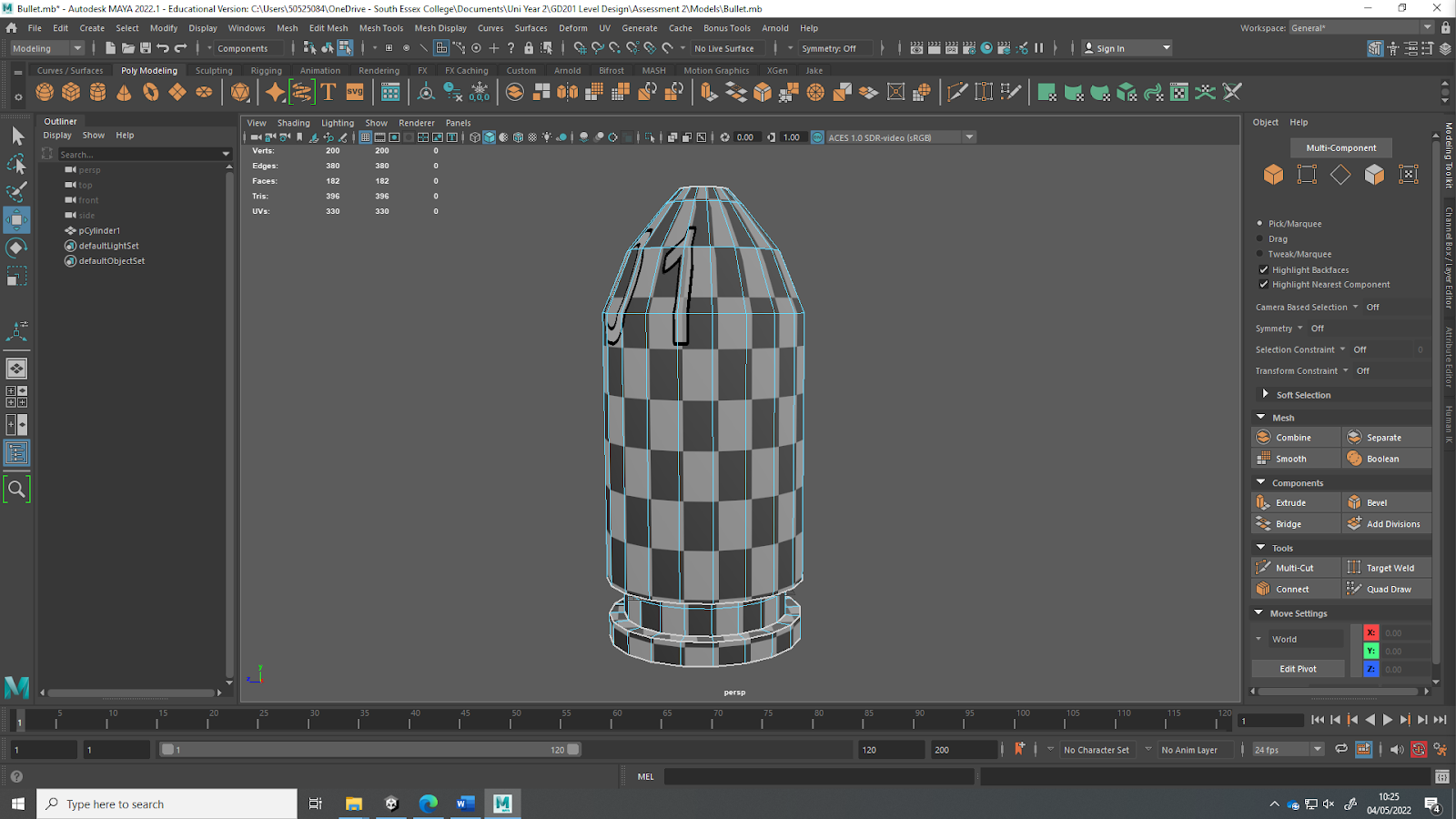Open the Mesh Tools menu
Viewport: 1456px width, 819px height.
(x=380, y=28)
